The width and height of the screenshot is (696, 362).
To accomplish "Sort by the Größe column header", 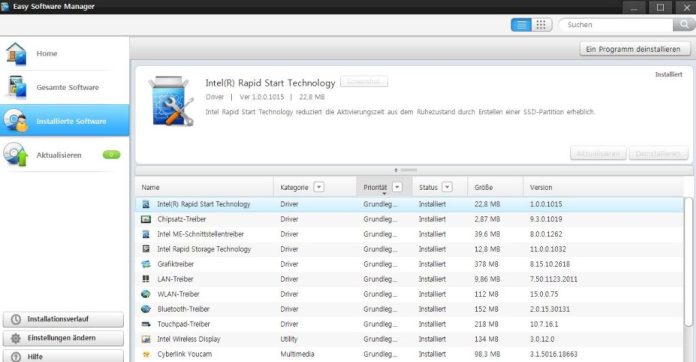I will (495, 187).
